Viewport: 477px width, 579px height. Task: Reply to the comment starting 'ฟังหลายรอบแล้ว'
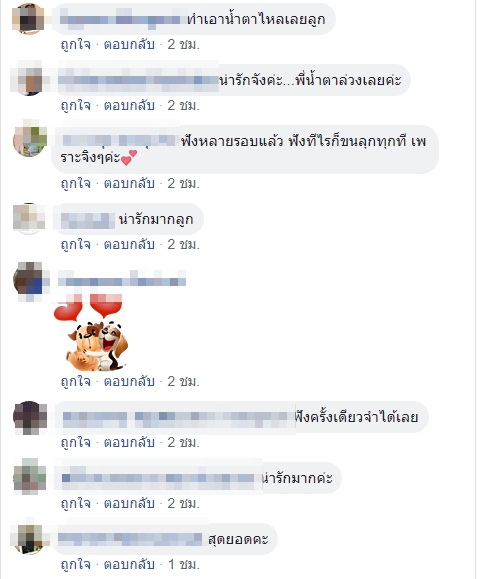click(129, 184)
